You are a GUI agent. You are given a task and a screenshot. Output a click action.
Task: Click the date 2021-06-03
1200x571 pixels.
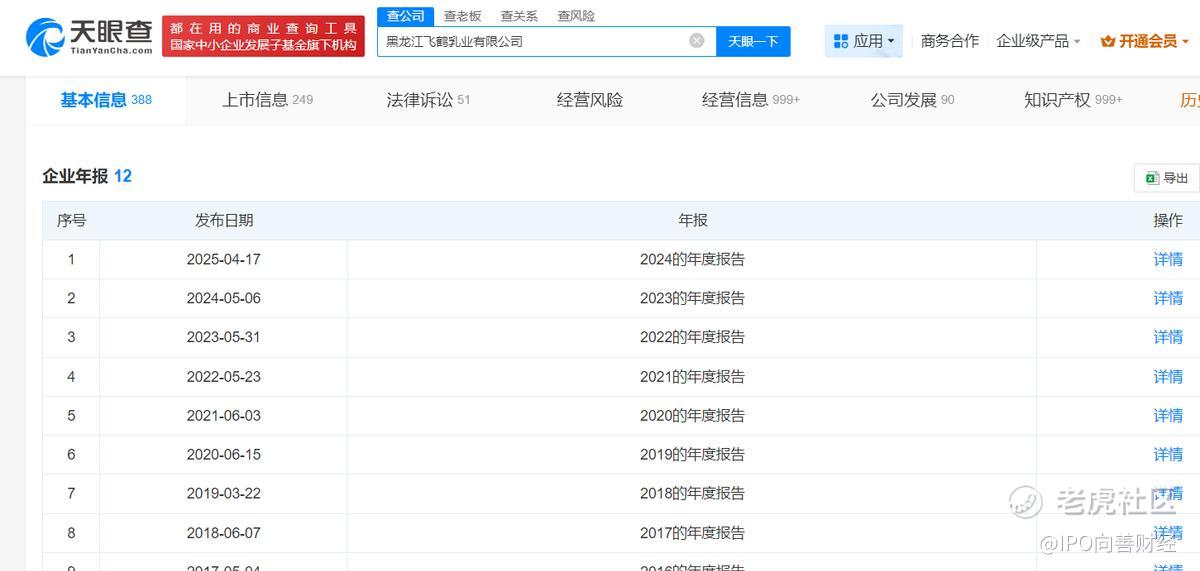click(x=223, y=415)
